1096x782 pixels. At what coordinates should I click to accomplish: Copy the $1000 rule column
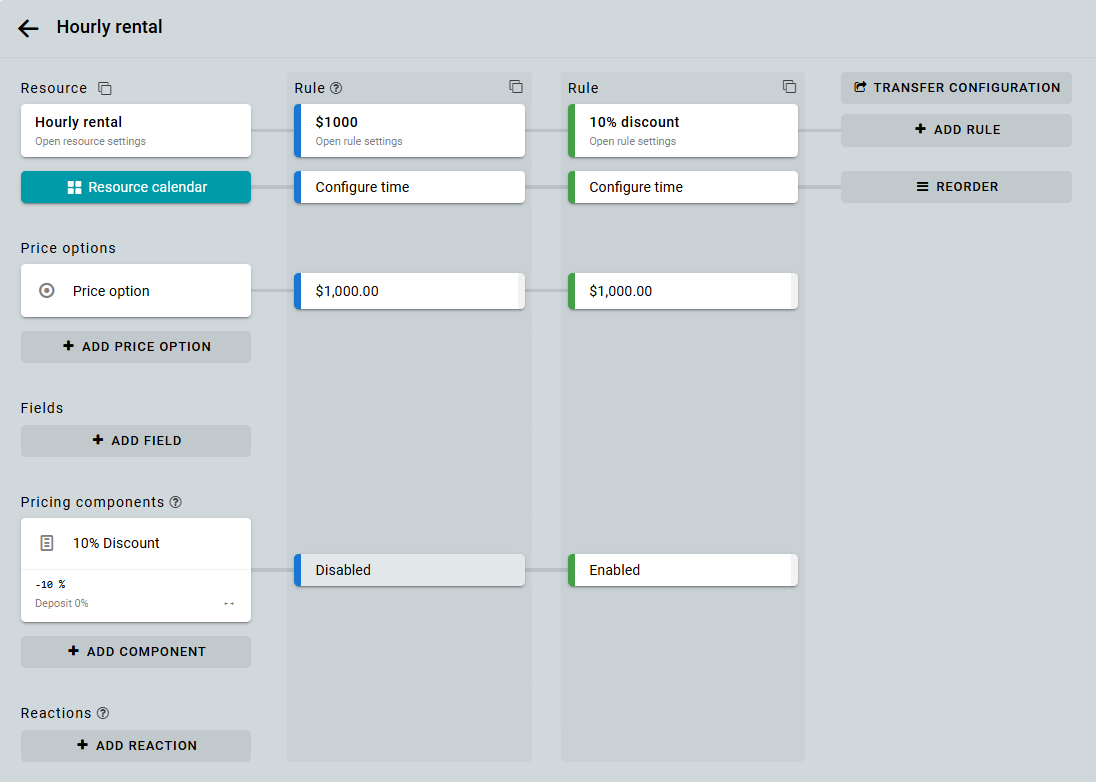tap(516, 87)
